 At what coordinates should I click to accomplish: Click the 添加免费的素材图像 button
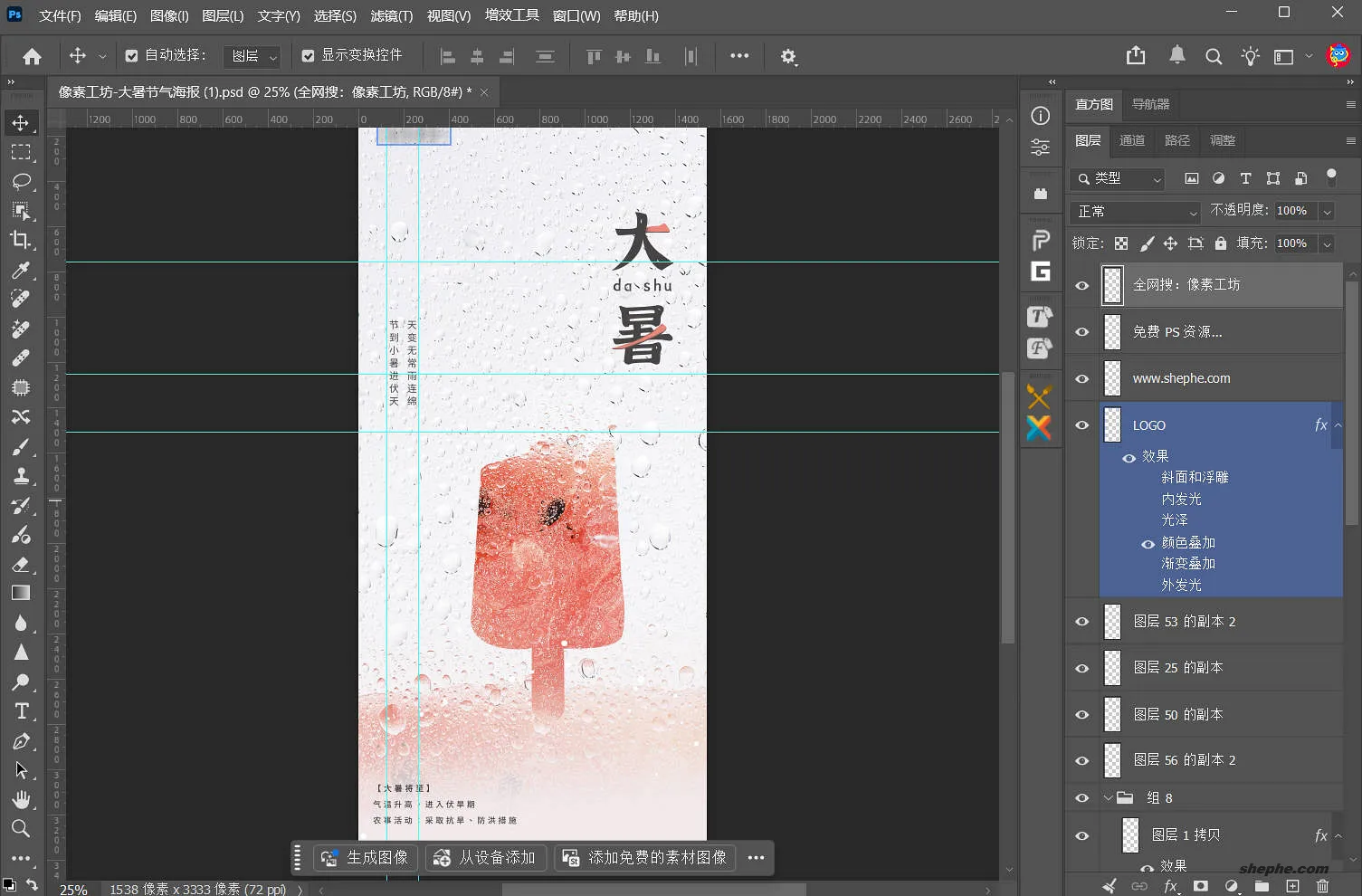pyautogui.click(x=644, y=858)
